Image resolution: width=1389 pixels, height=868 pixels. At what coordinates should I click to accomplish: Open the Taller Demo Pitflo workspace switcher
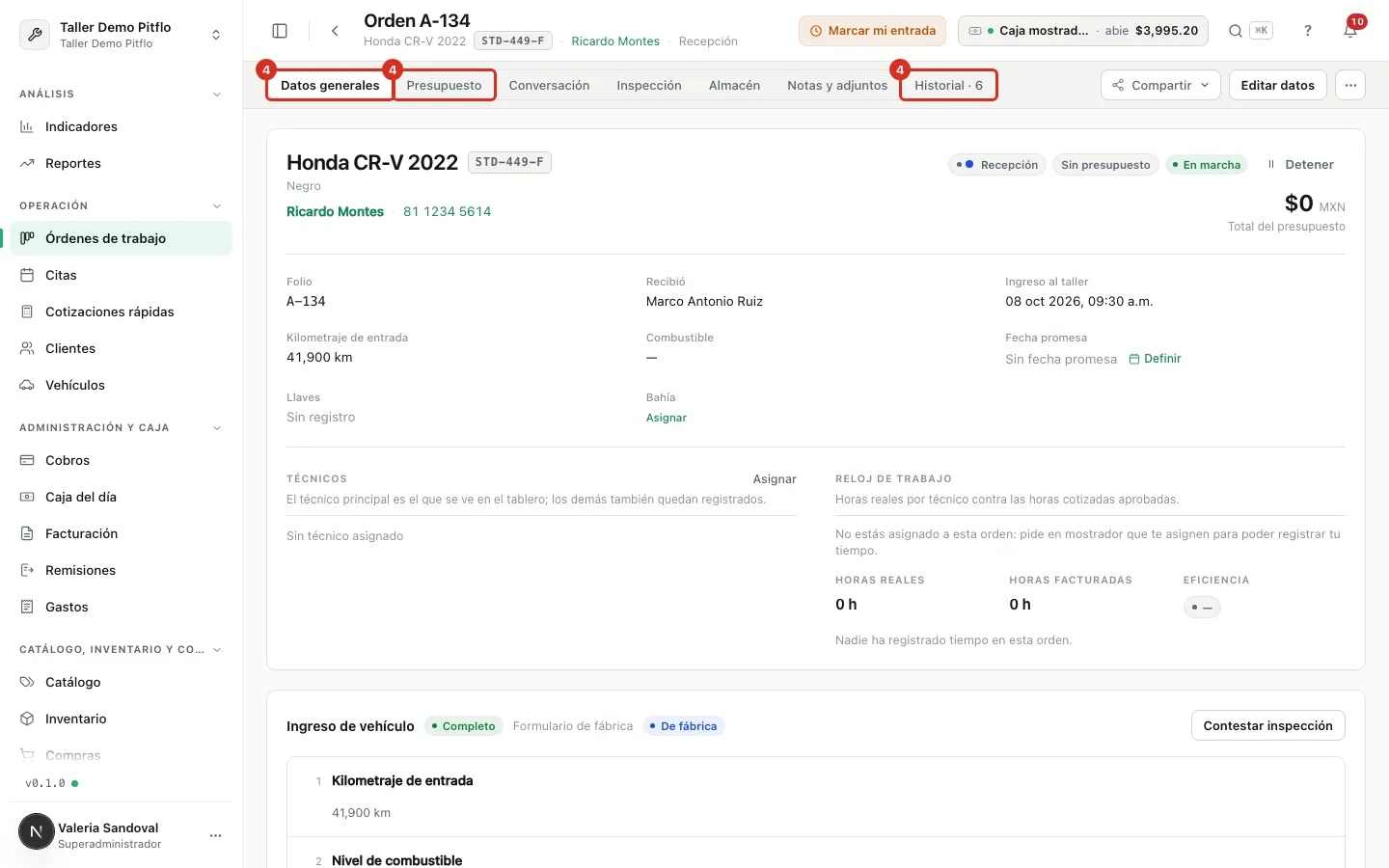coord(121,35)
